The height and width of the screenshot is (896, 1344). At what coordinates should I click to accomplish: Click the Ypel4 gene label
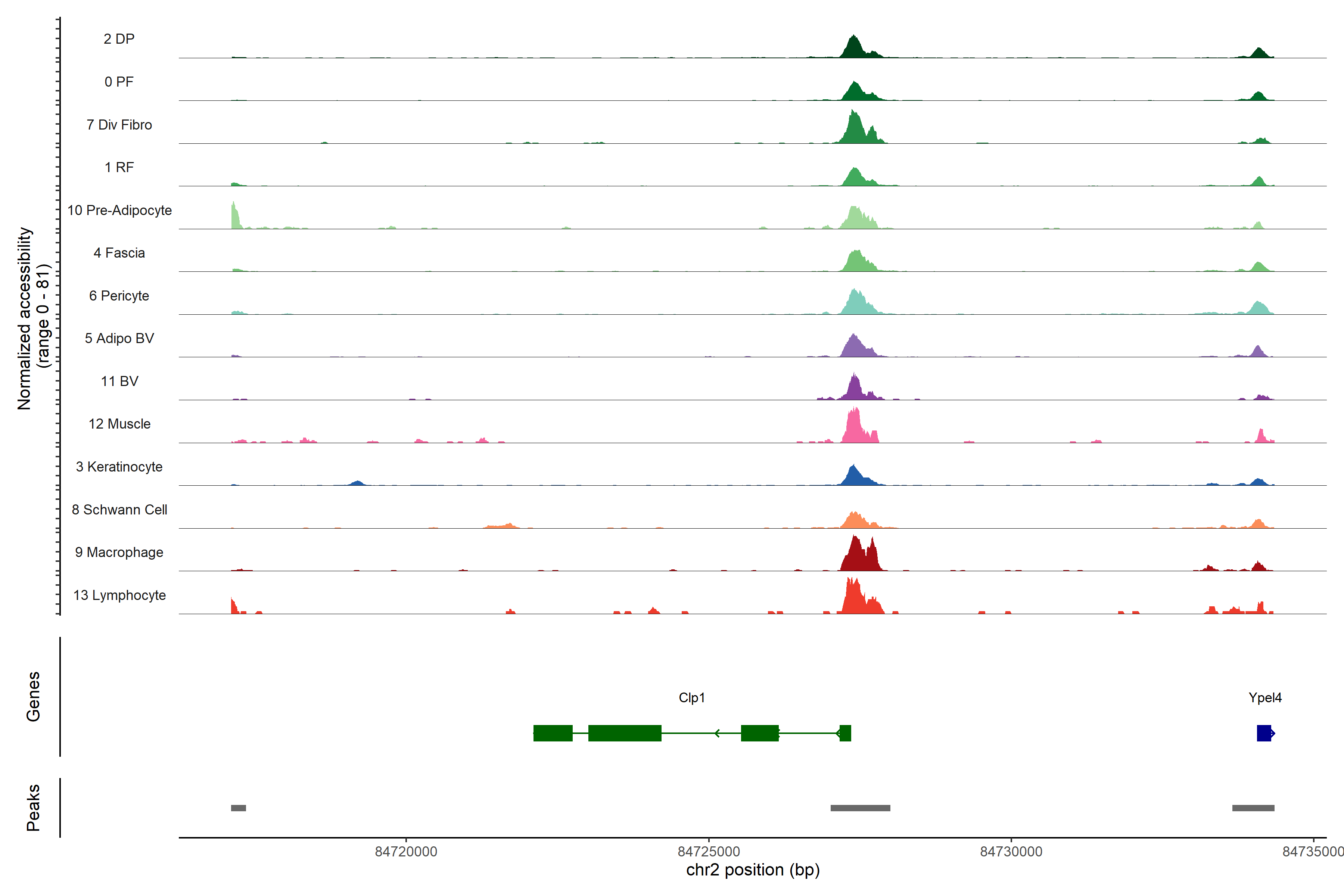[1264, 698]
